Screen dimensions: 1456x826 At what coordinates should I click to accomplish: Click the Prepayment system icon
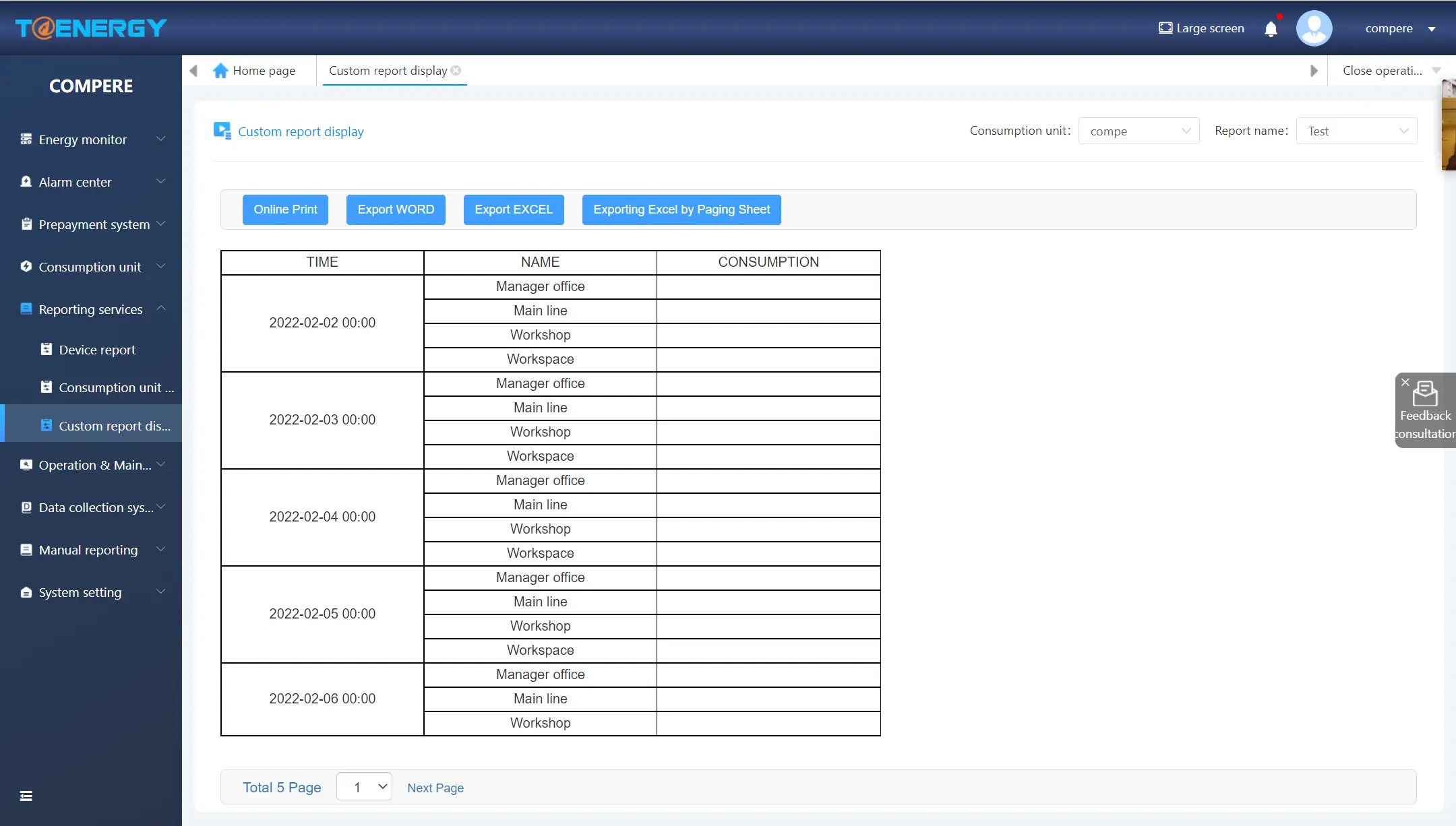point(26,224)
